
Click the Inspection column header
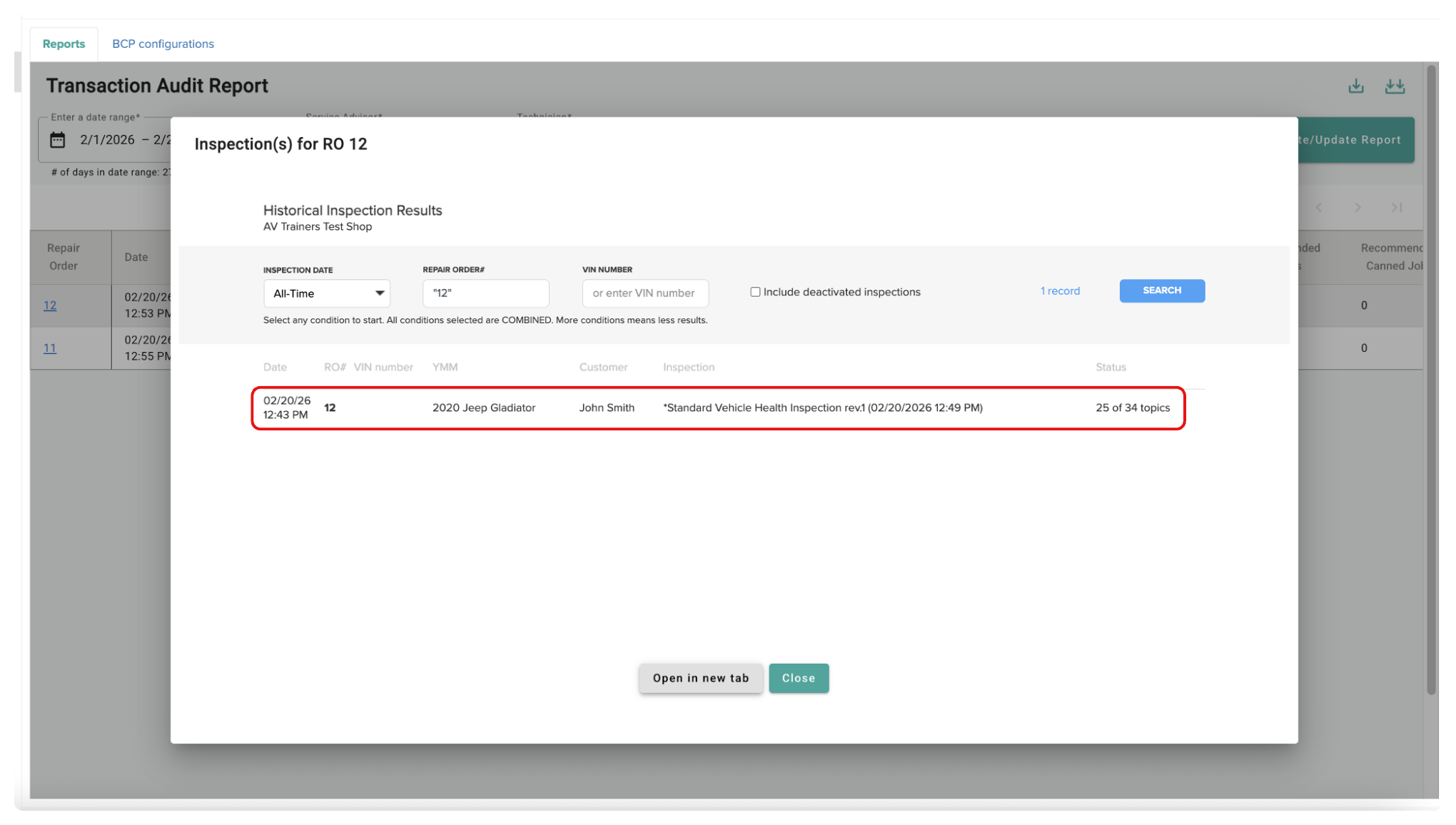[x=689, y=367]
